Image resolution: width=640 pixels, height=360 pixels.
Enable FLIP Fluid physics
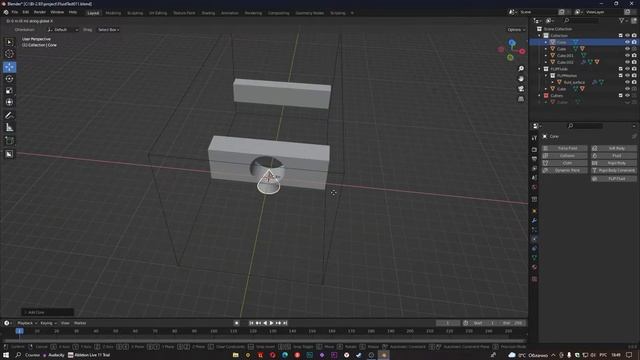614,179
